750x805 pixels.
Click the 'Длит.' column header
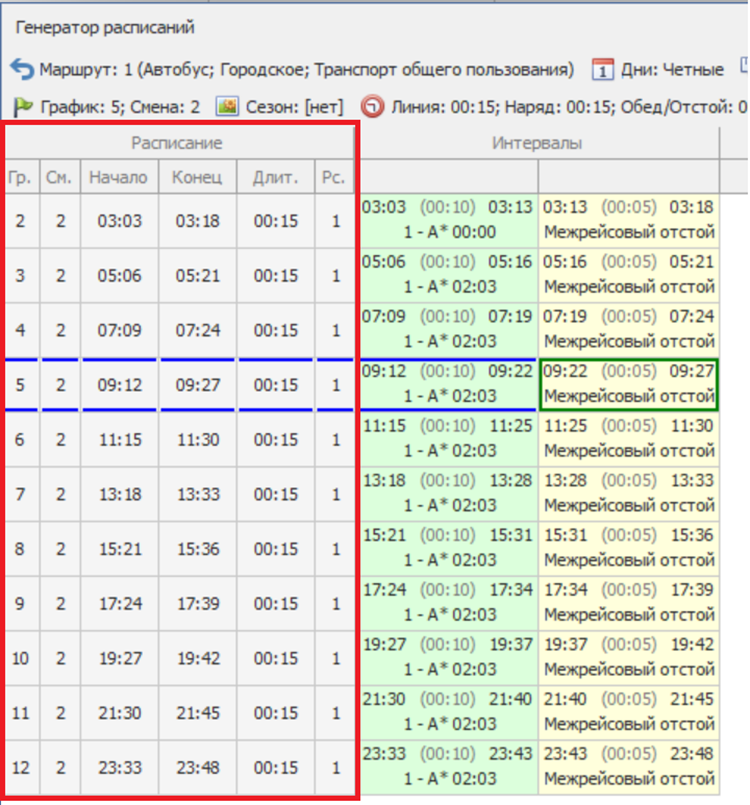click(275, 177)
